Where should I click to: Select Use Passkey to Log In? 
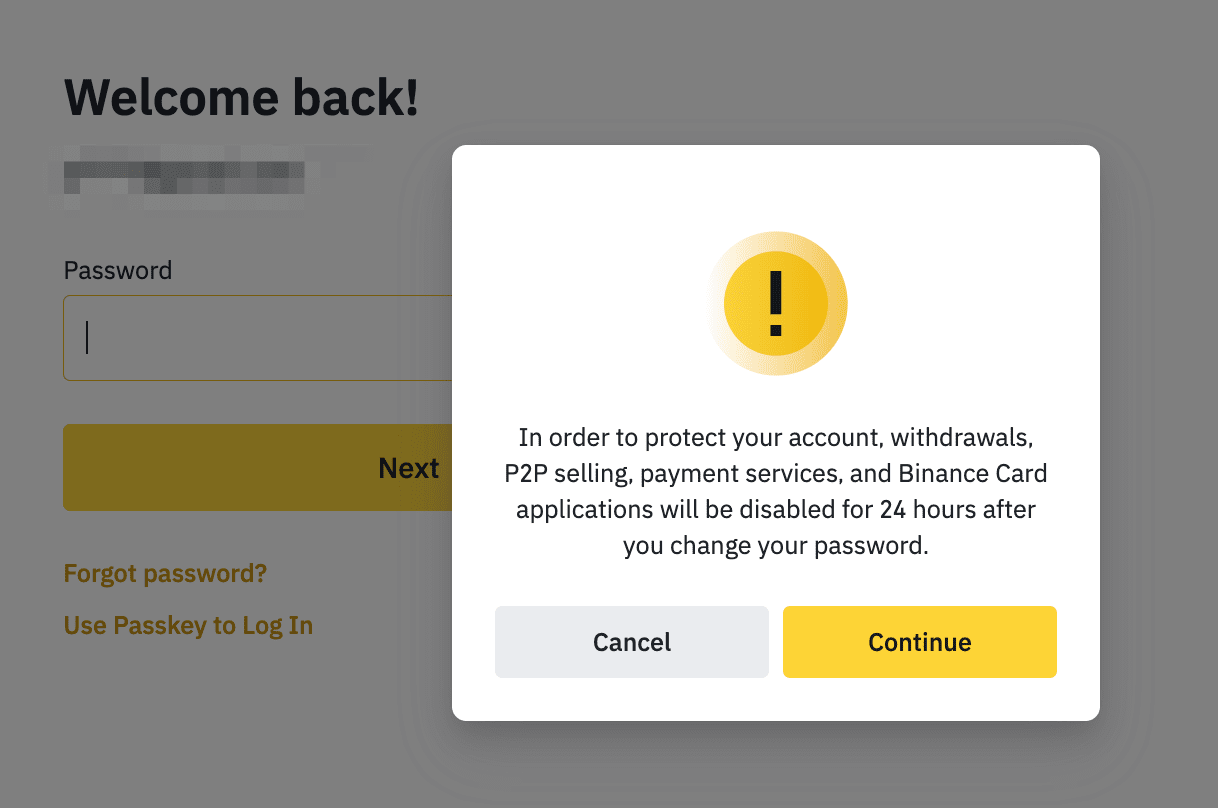click(x=188, y=626)
